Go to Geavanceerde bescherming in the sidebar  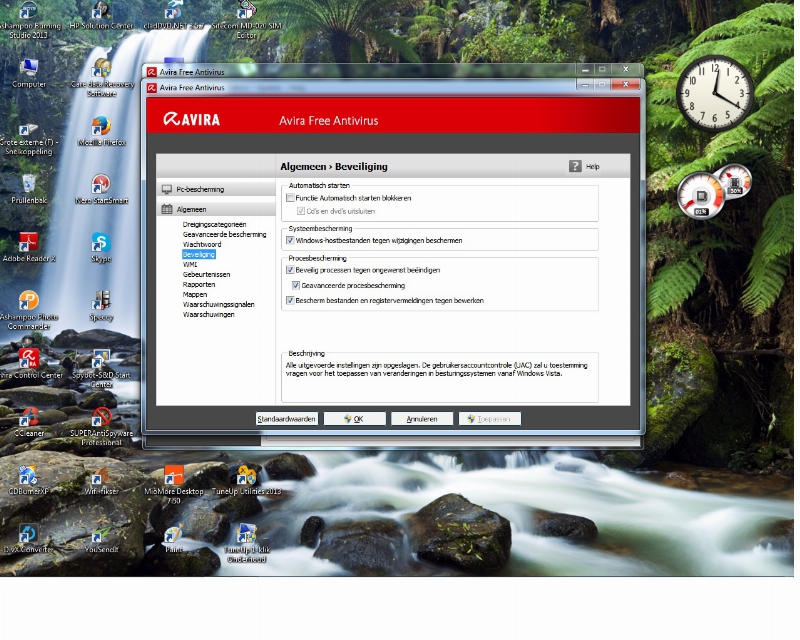[224, 235]
